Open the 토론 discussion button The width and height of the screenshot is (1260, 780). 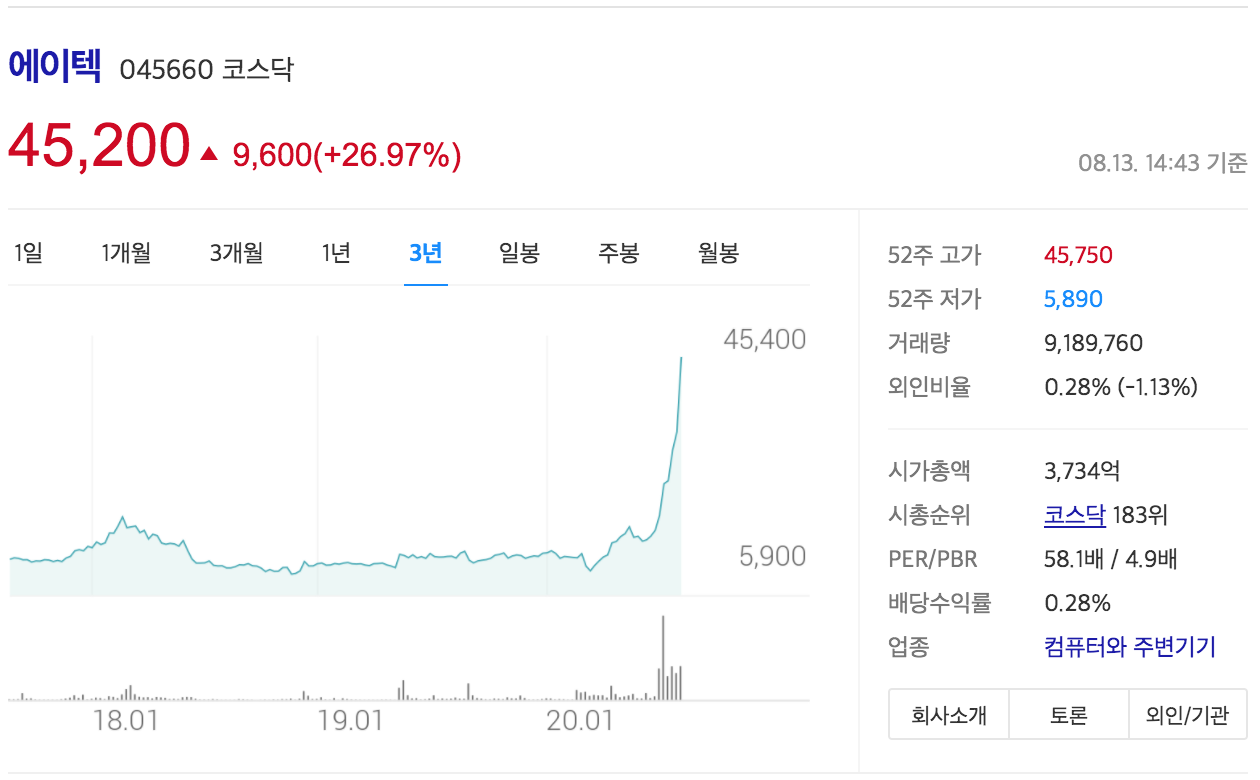click(1068, 715)
